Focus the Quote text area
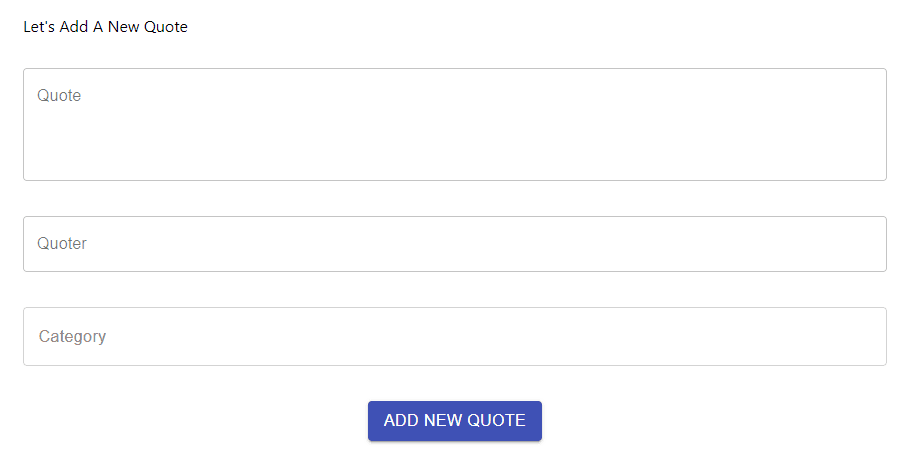Viewport: 911px width, 469px height. click(x=454, y=124)
